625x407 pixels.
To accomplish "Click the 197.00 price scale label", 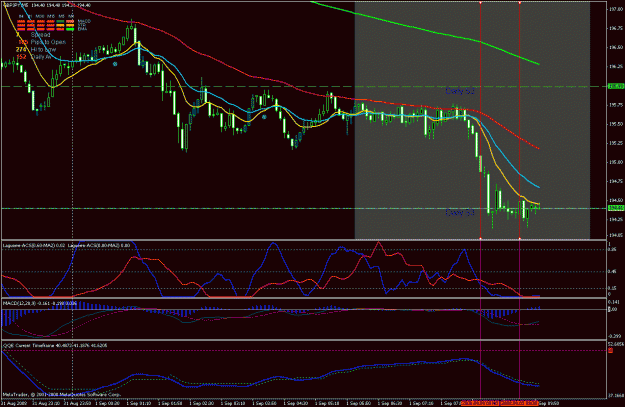I will tap(616, 9).
